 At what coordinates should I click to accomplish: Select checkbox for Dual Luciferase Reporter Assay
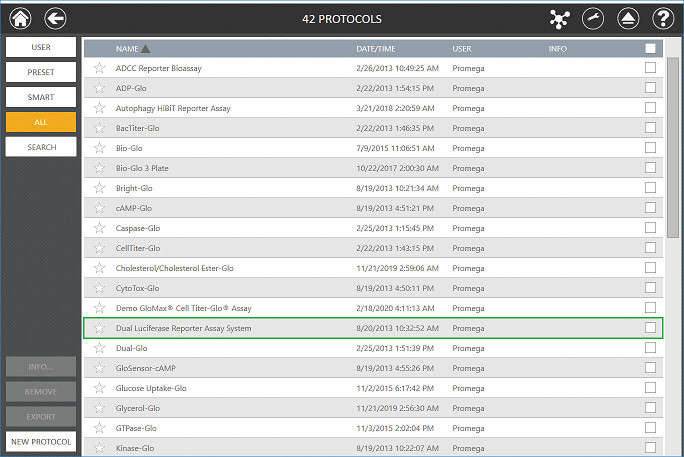(651, 328)
